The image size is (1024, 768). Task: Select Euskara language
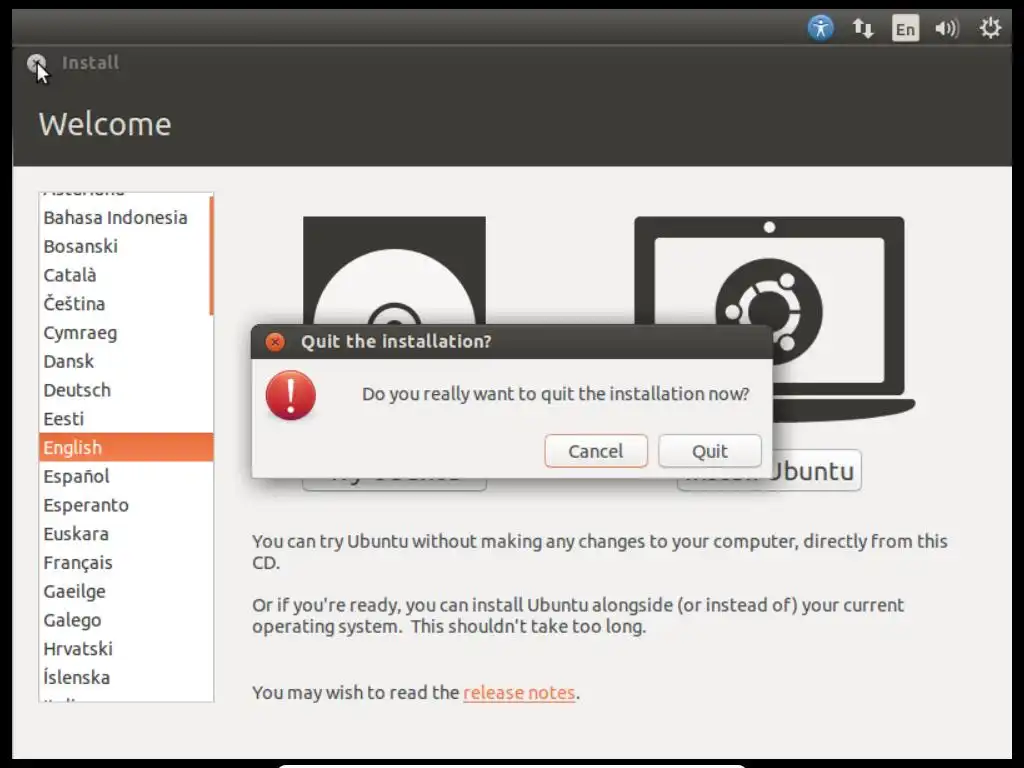126,534
